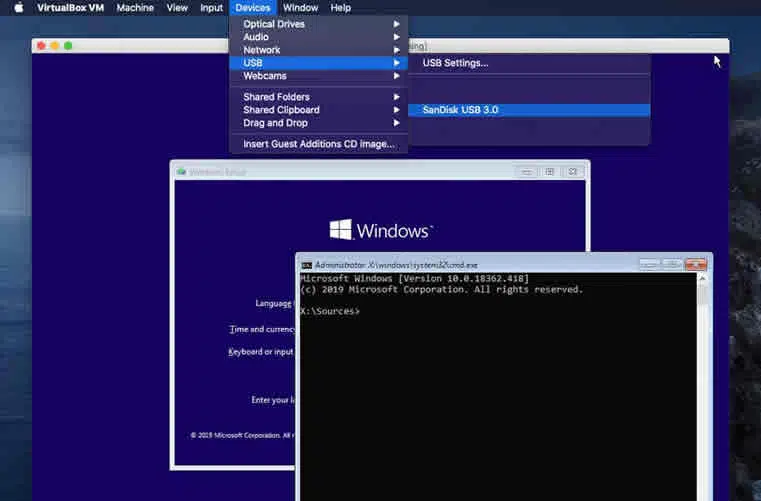Open the Help menu

(340, 7)
